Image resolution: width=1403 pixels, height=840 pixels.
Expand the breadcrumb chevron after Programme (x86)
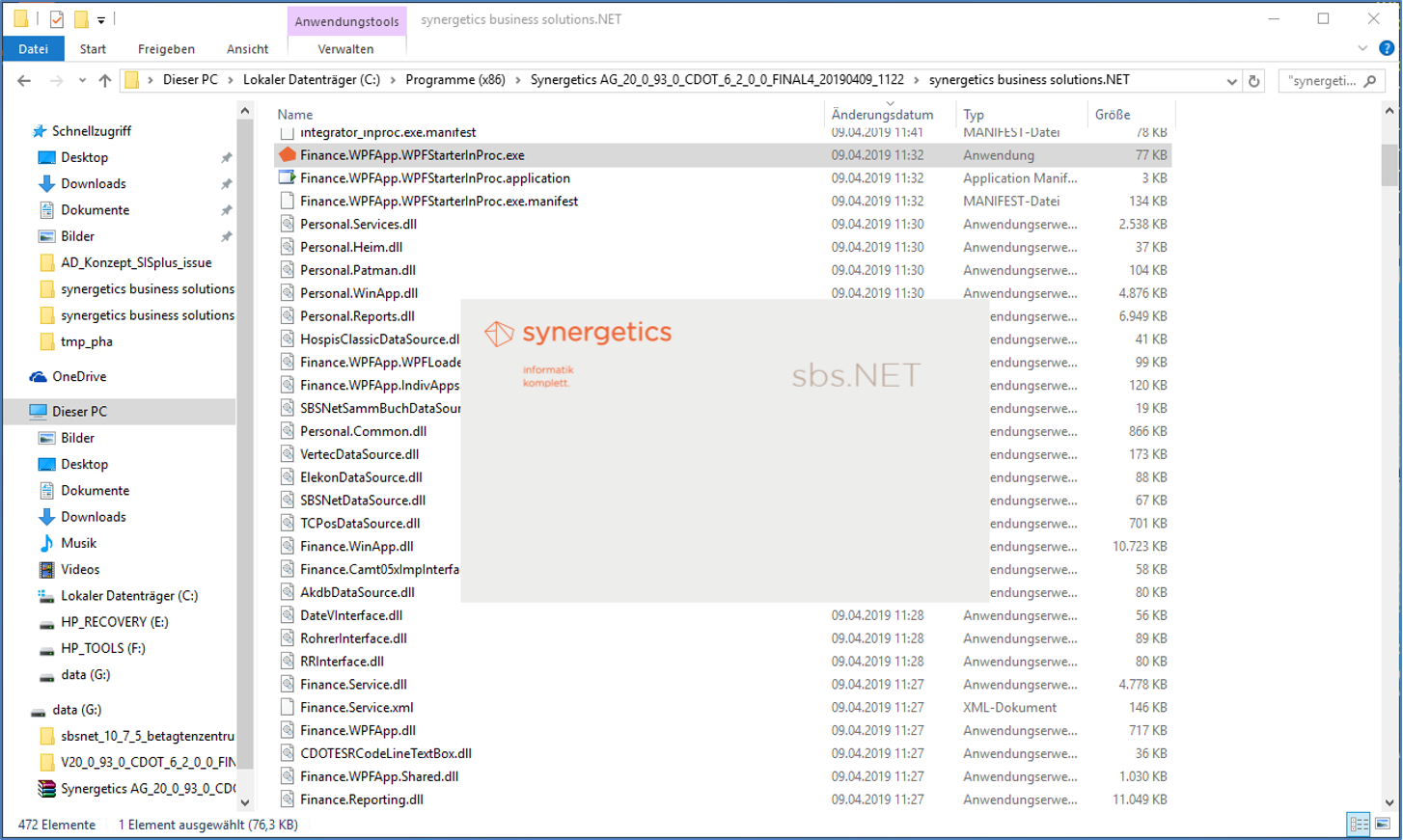tap(518, 80)
